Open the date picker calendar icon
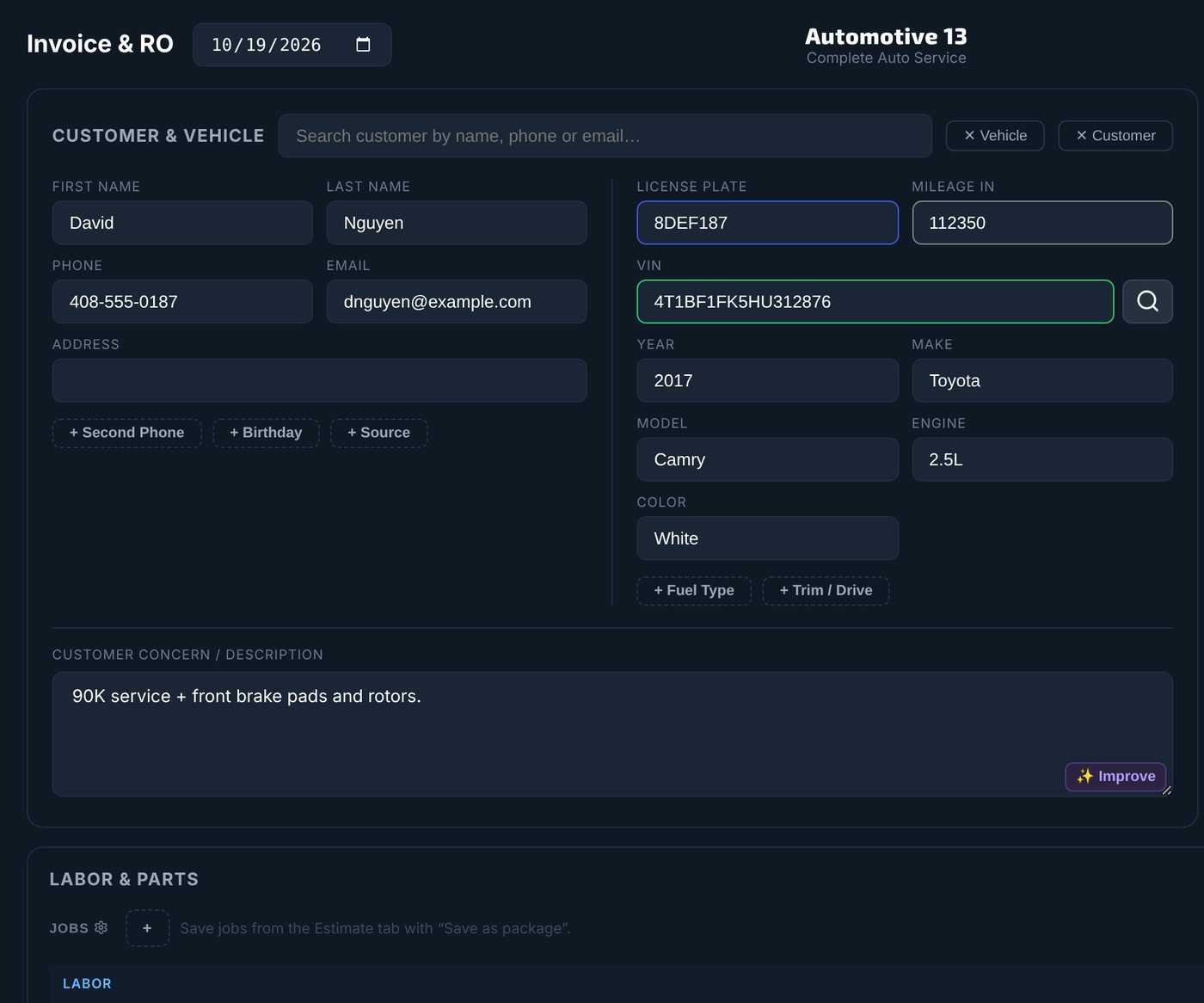This screenshot has height=1003, width=1204. point(363,45)
